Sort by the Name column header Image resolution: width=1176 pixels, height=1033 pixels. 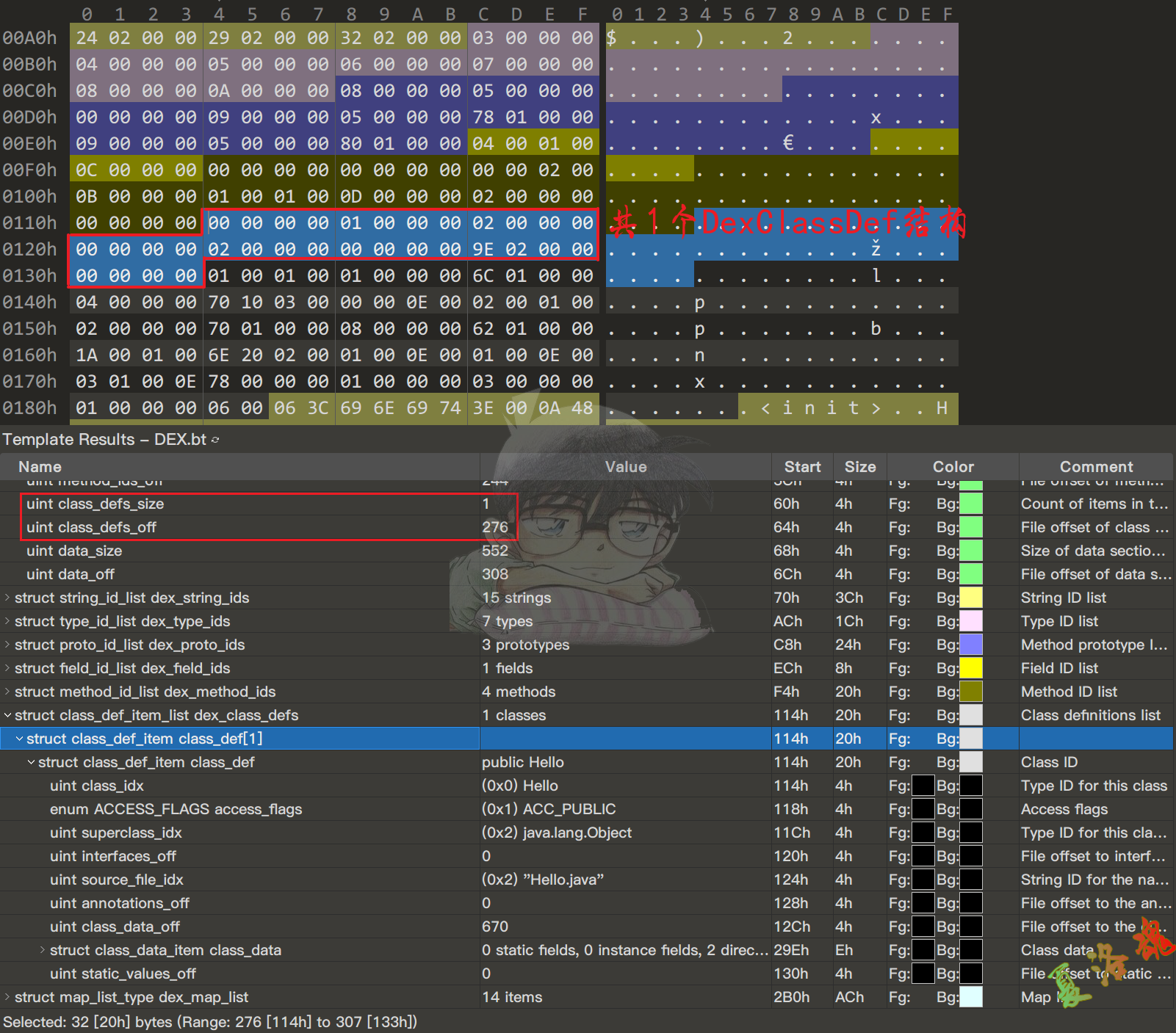tap(40, 467)
